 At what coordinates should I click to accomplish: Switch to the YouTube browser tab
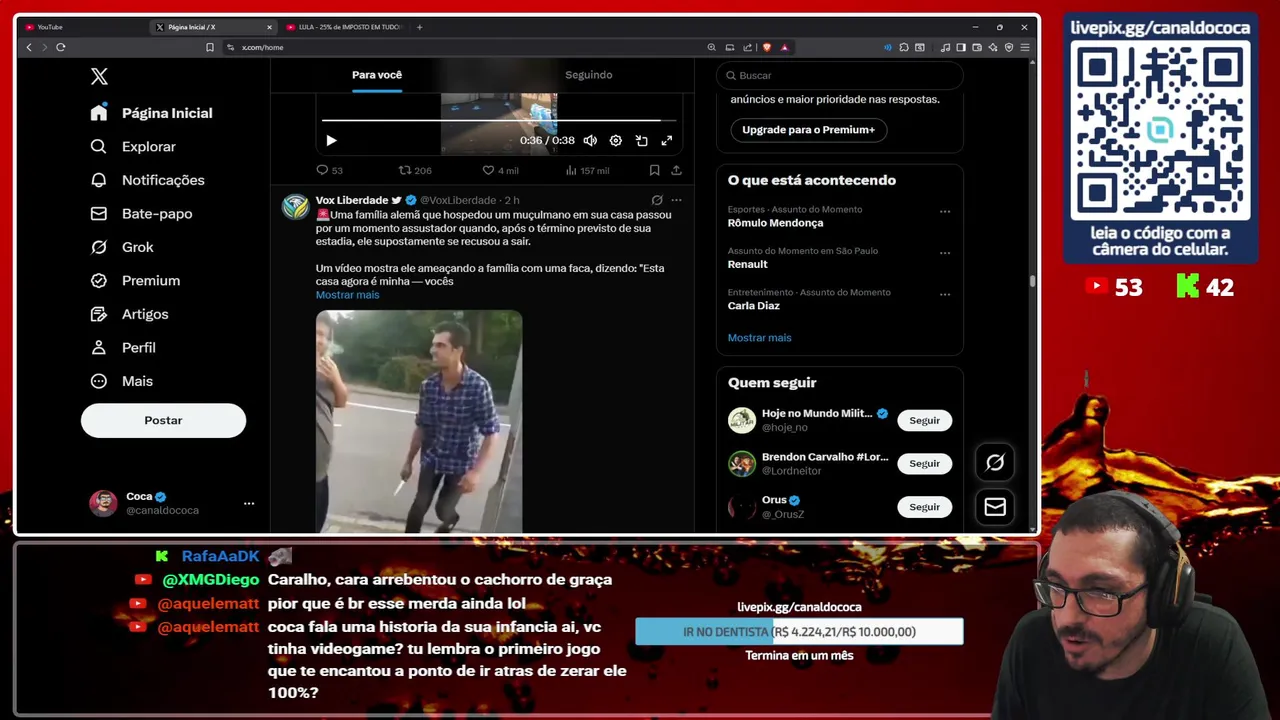tap(80, 27)
